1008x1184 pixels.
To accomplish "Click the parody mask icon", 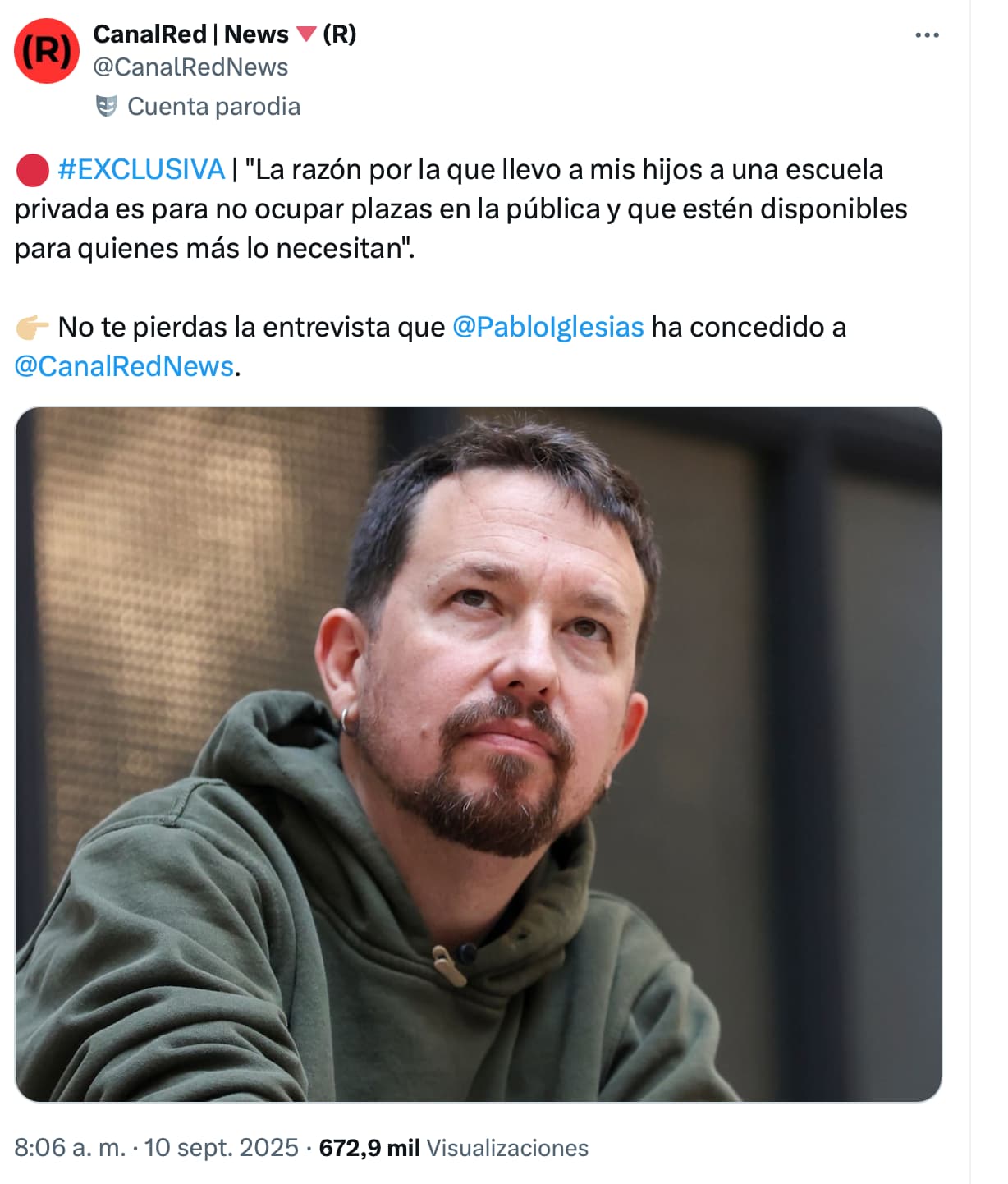I will coord(107,107).
